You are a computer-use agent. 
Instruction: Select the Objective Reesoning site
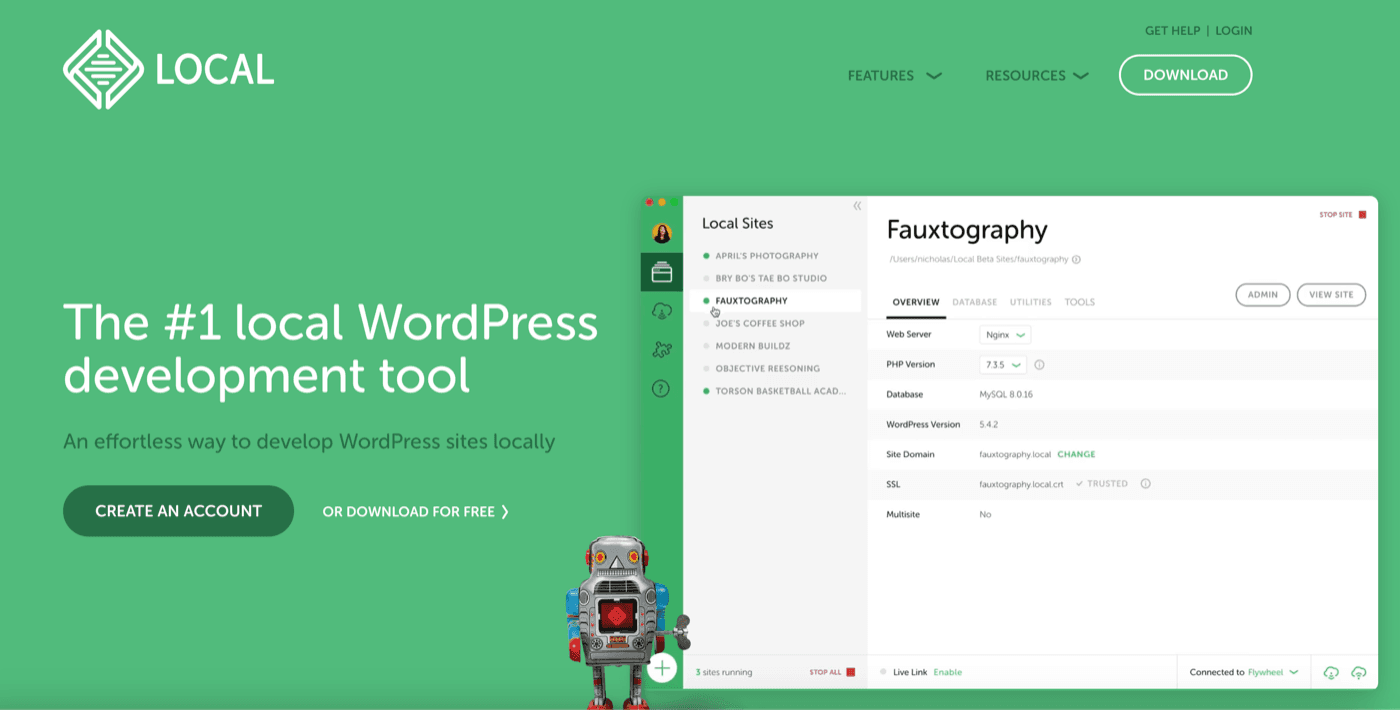(767, 368)
